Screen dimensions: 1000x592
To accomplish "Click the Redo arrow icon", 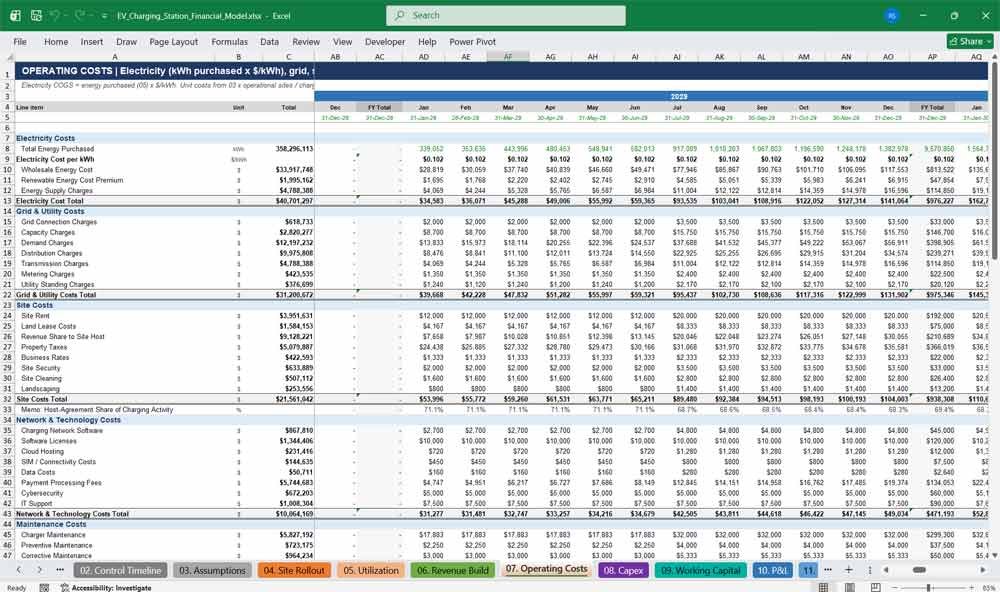I will (79, 15).
